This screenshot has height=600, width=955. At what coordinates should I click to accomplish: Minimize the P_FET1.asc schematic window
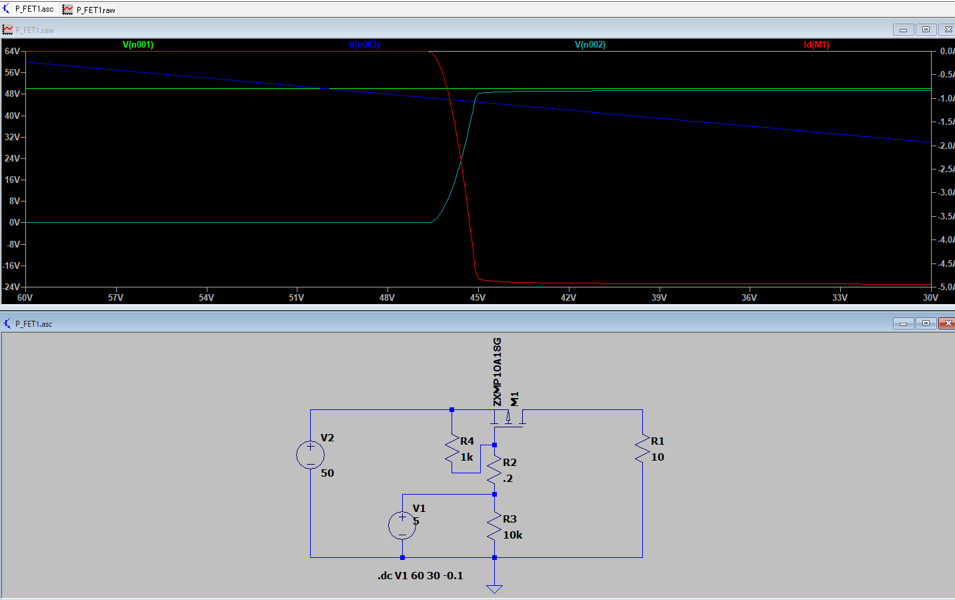coord(903,323)
